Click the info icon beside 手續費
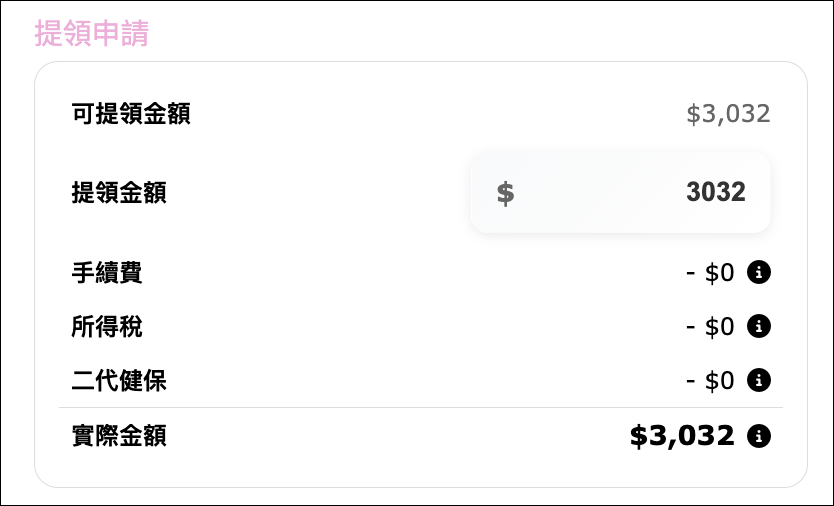Viewport: 834px width, 506px height. (758, 272)
